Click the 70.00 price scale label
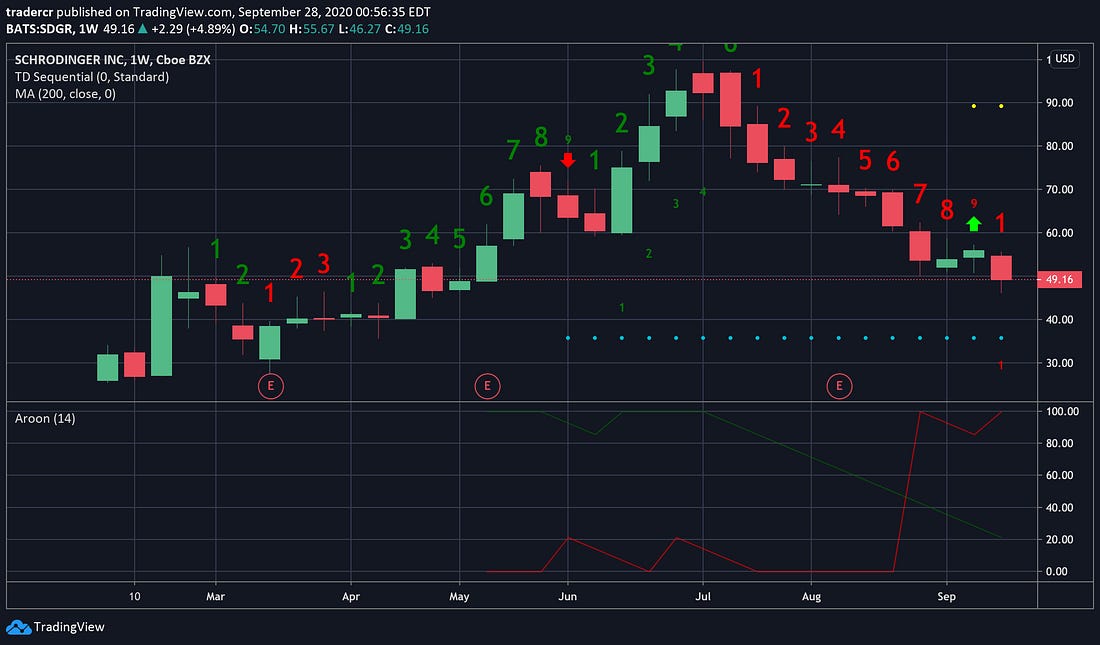 (x=1059, y=189)
